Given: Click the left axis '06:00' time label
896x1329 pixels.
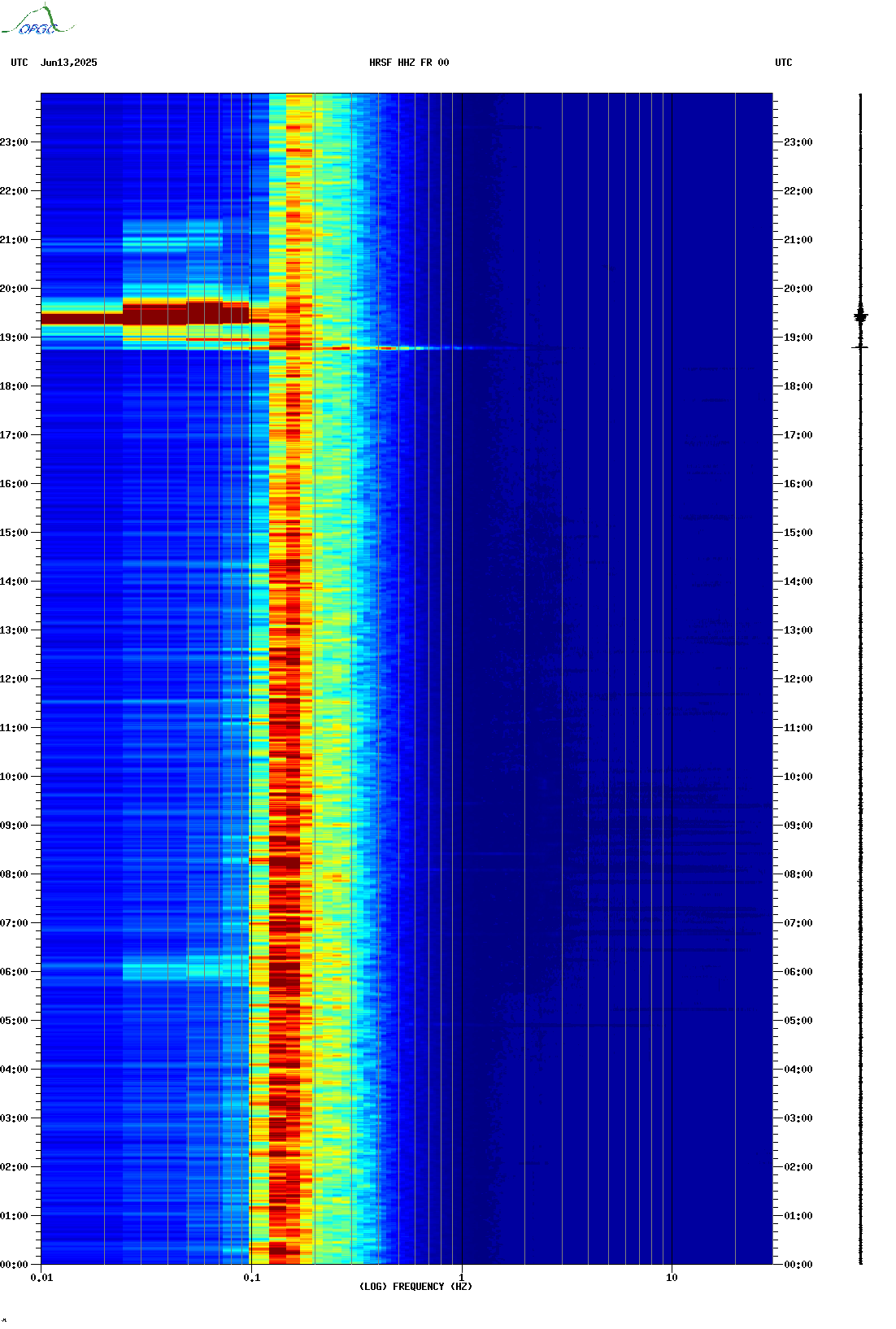Looking at the screenshot, I should click(14, 972).
